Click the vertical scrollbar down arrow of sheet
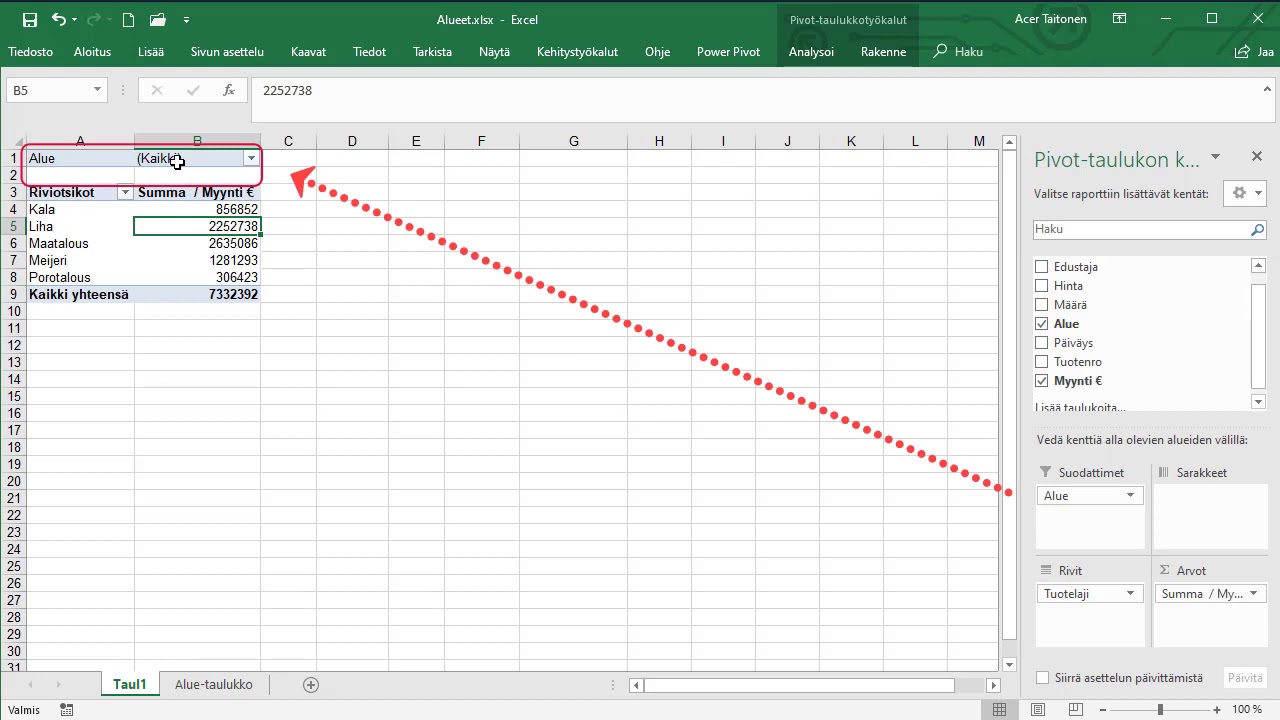1280x720 pixels. point(1009,665)
